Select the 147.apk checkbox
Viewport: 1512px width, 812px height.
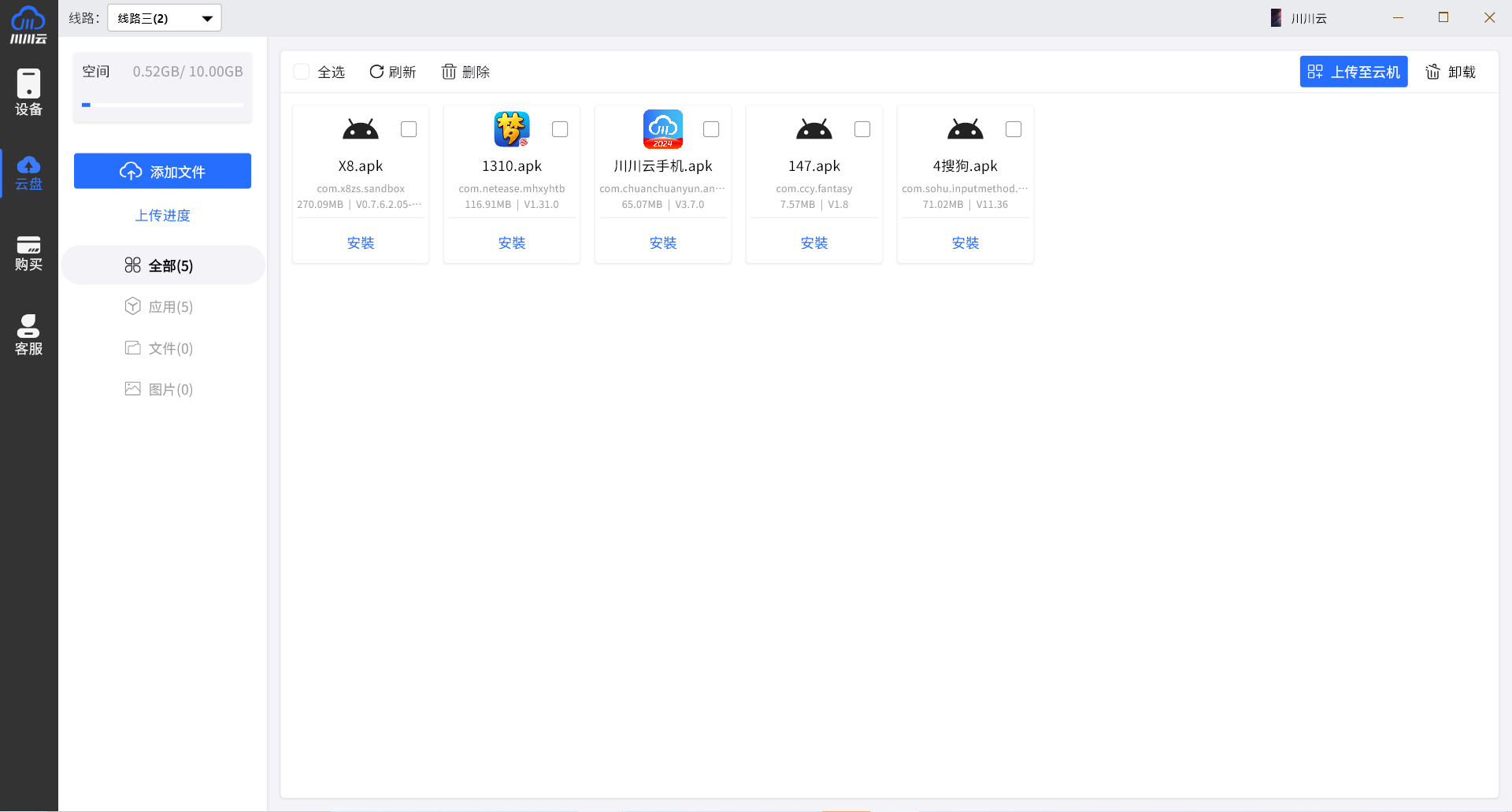pyautogui.click(x=862, y=129)
